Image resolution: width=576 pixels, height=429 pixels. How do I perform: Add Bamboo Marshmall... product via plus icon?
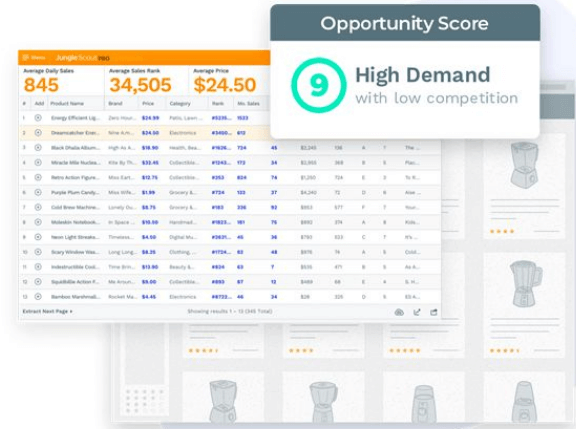[38, 296]
